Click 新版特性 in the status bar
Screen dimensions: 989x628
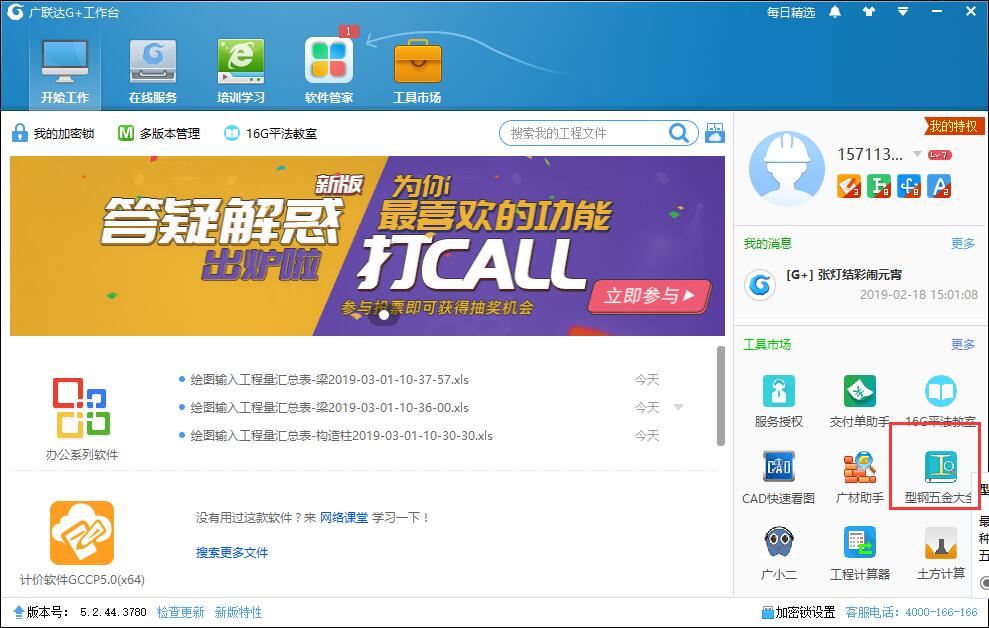tap(238, 612)
